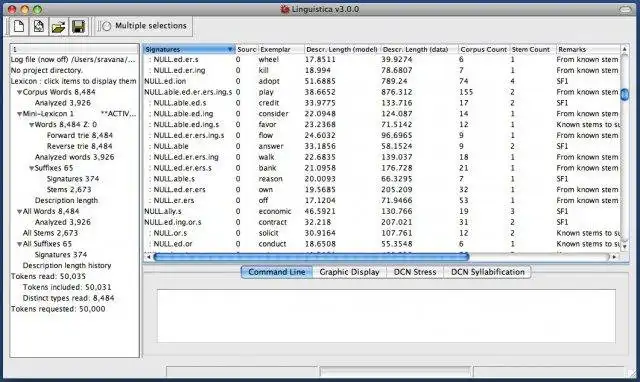Click the table's vertical scrollbar thumb

point(624,94)
